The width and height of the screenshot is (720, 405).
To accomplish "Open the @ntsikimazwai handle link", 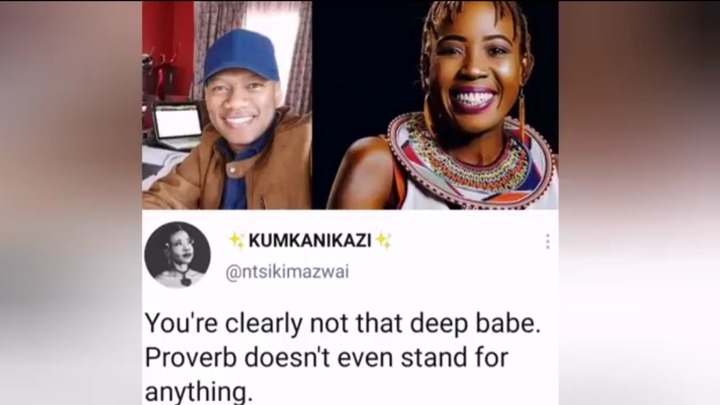I will point(287,272).
